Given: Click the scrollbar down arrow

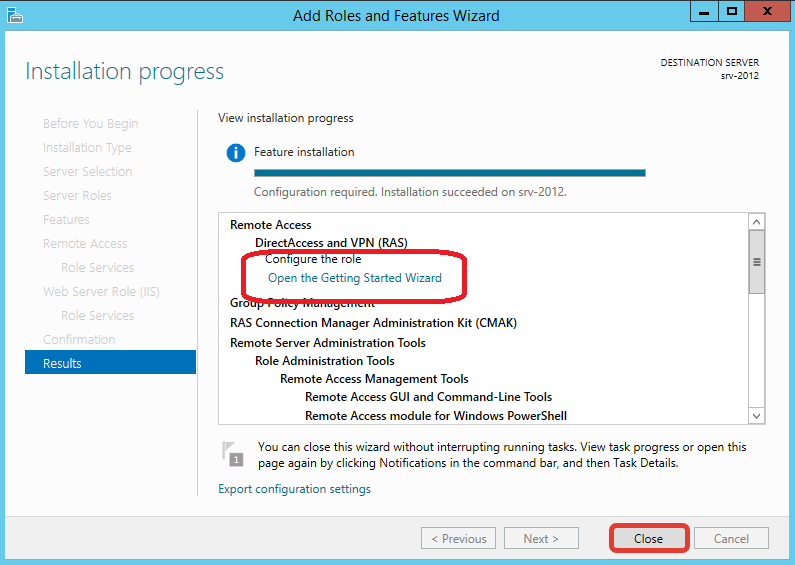Looking at the screenshot, I should (756, 416).
